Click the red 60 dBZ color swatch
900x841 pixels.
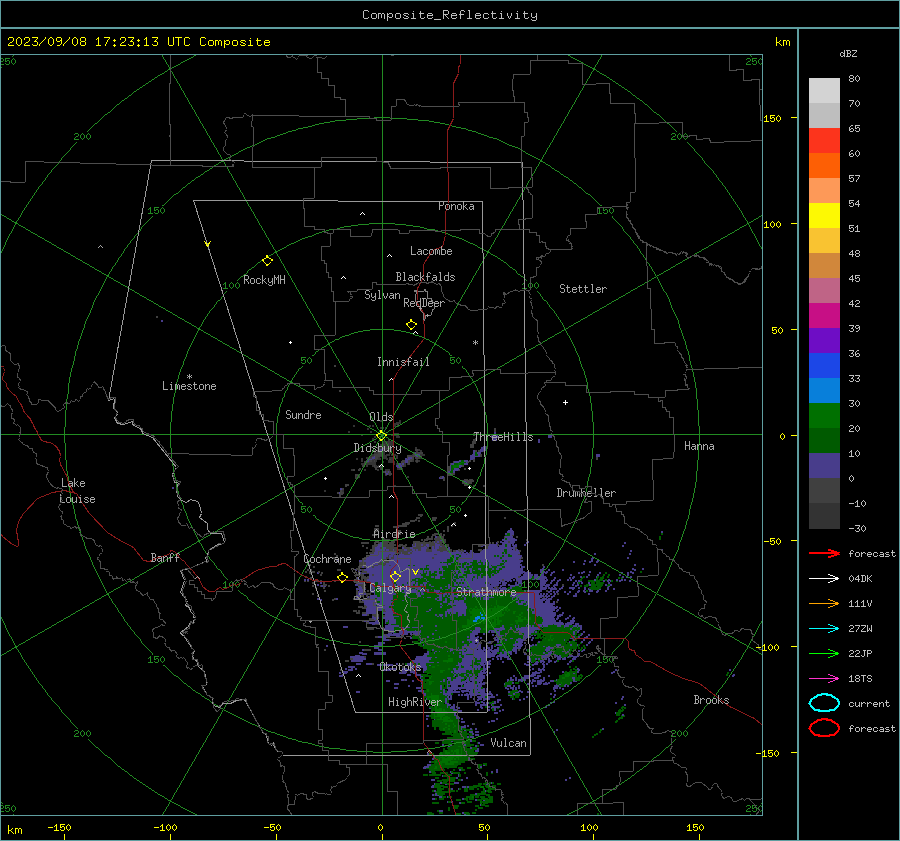coord(824,141)
